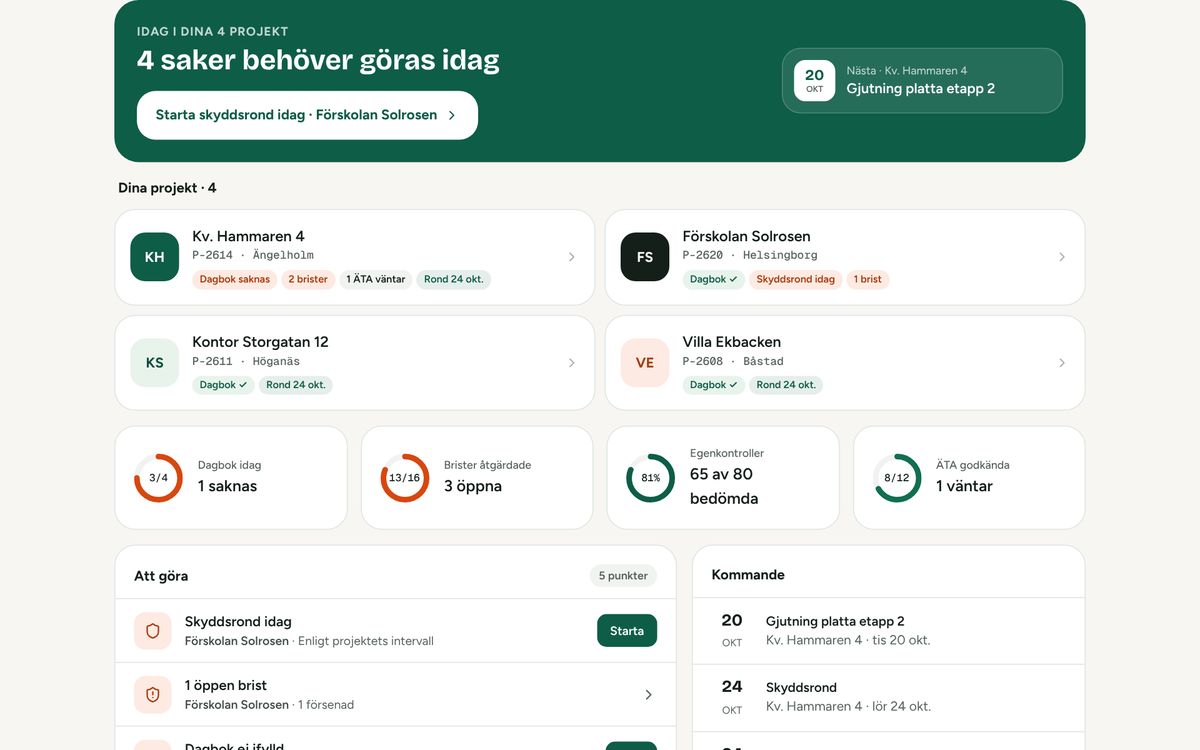Image resolution: width=1200 pixels, height=750 pixels.
Task: Open the '1 öppen brist' task title
Action: click(x=226, y=686)
